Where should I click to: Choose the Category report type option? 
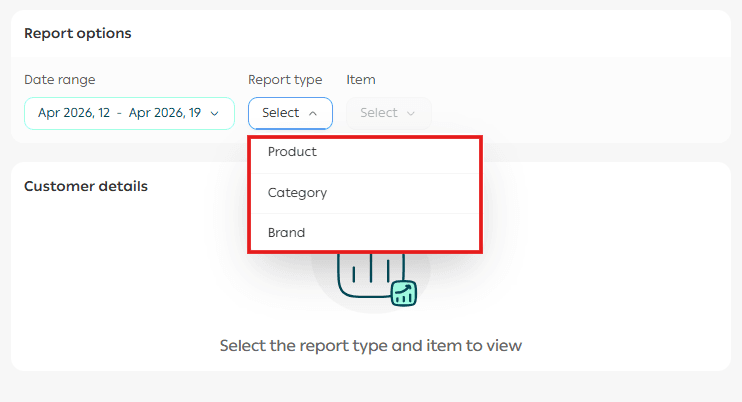297,192
